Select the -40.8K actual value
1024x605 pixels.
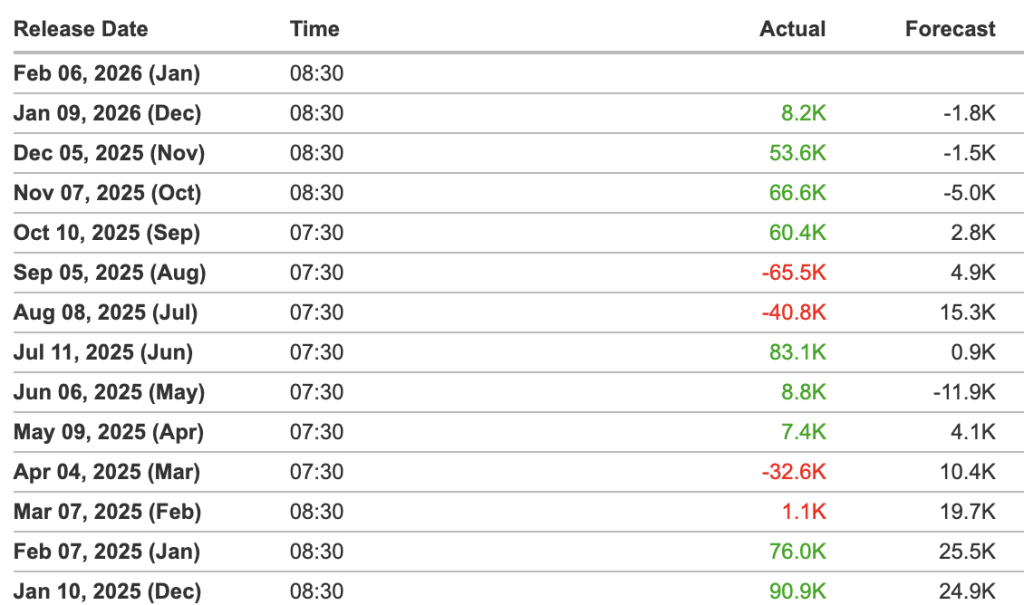(794, 313)
